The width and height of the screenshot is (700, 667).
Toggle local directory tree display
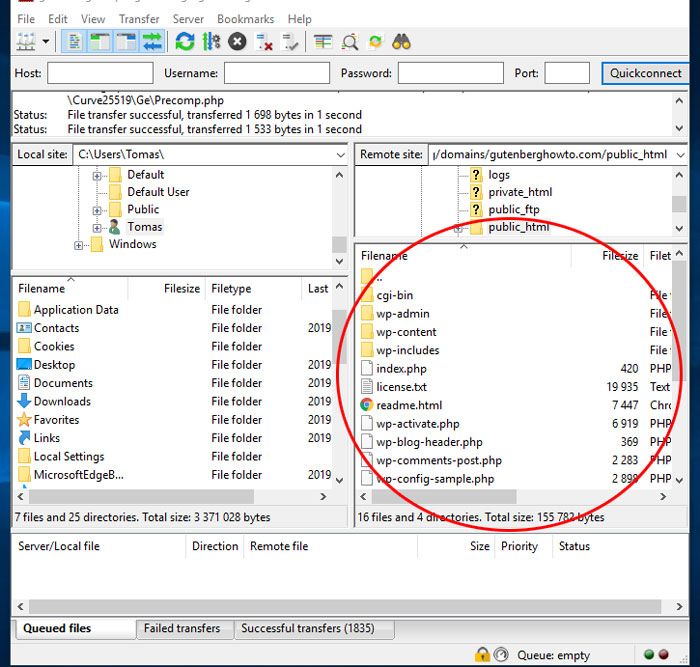[100, 42]
